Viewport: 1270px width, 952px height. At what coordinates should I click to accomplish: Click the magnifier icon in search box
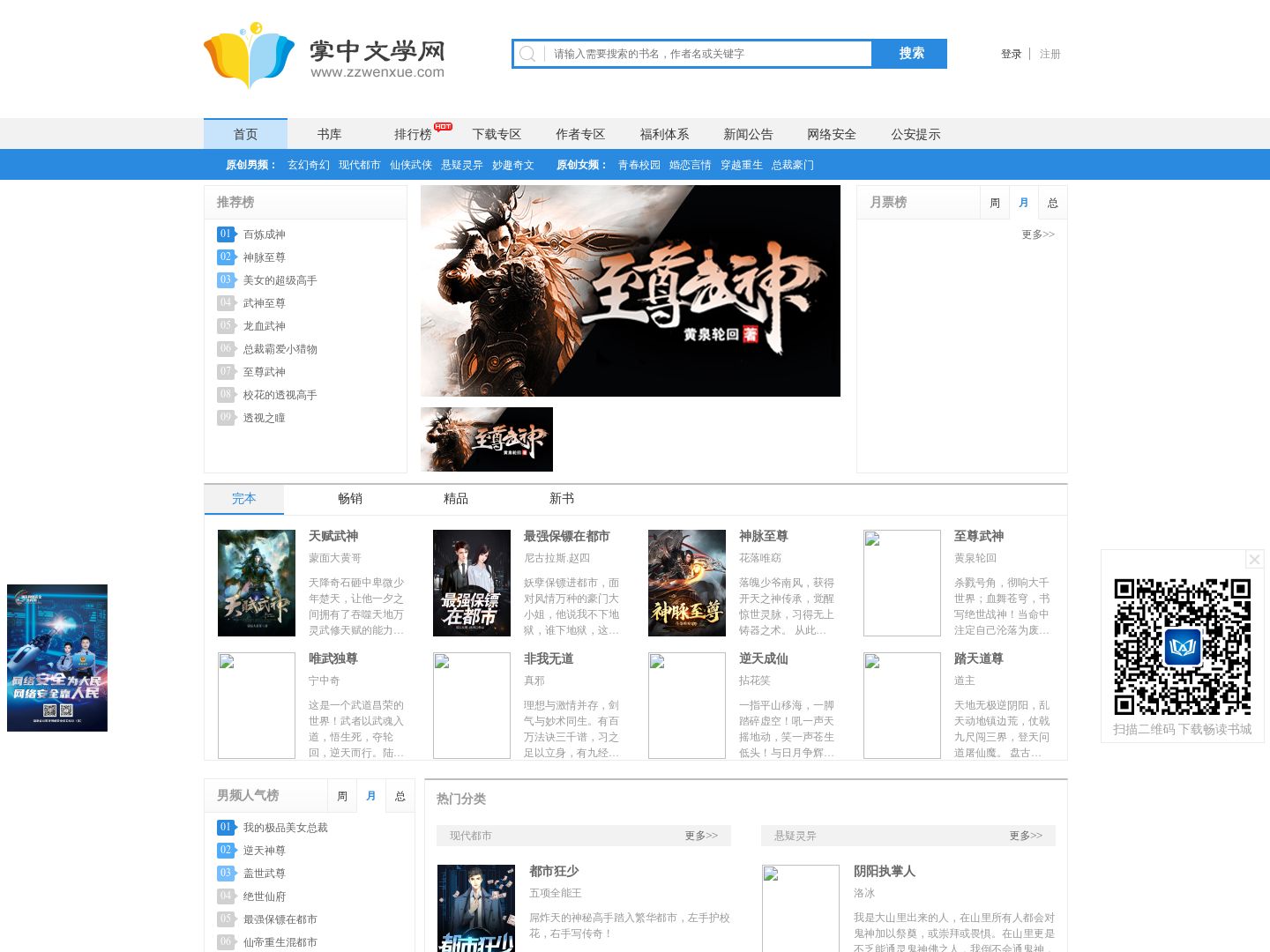527,54
